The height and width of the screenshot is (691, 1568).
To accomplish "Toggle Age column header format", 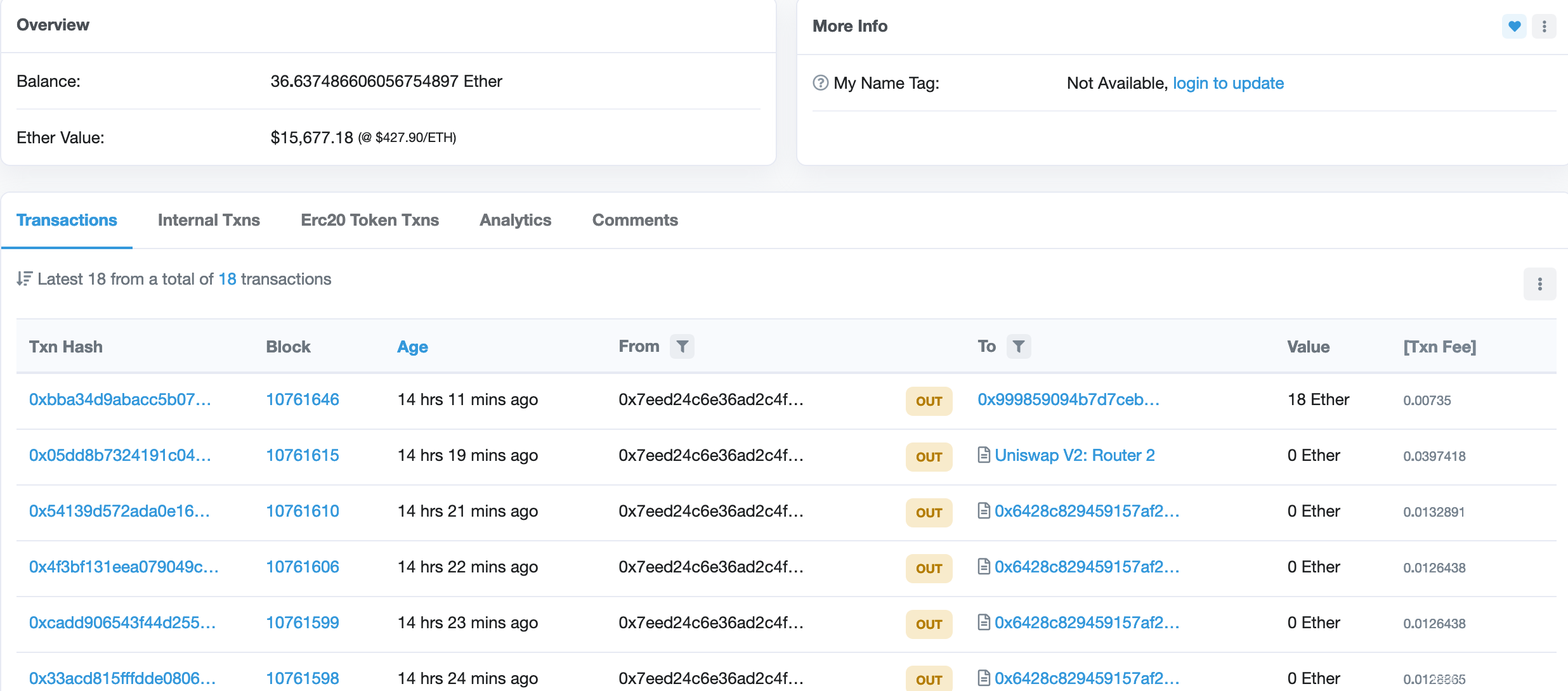I will point(412,347).
